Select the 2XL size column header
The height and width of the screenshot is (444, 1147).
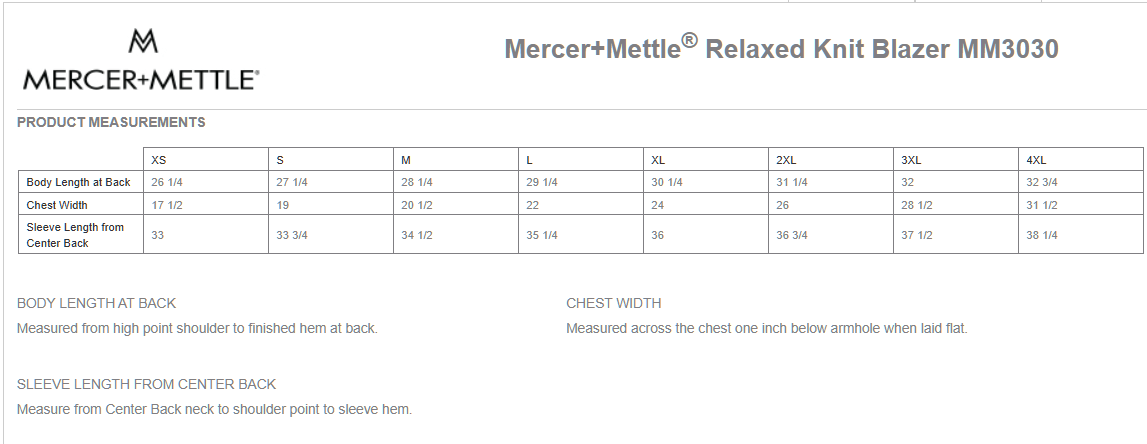point(786,160)
